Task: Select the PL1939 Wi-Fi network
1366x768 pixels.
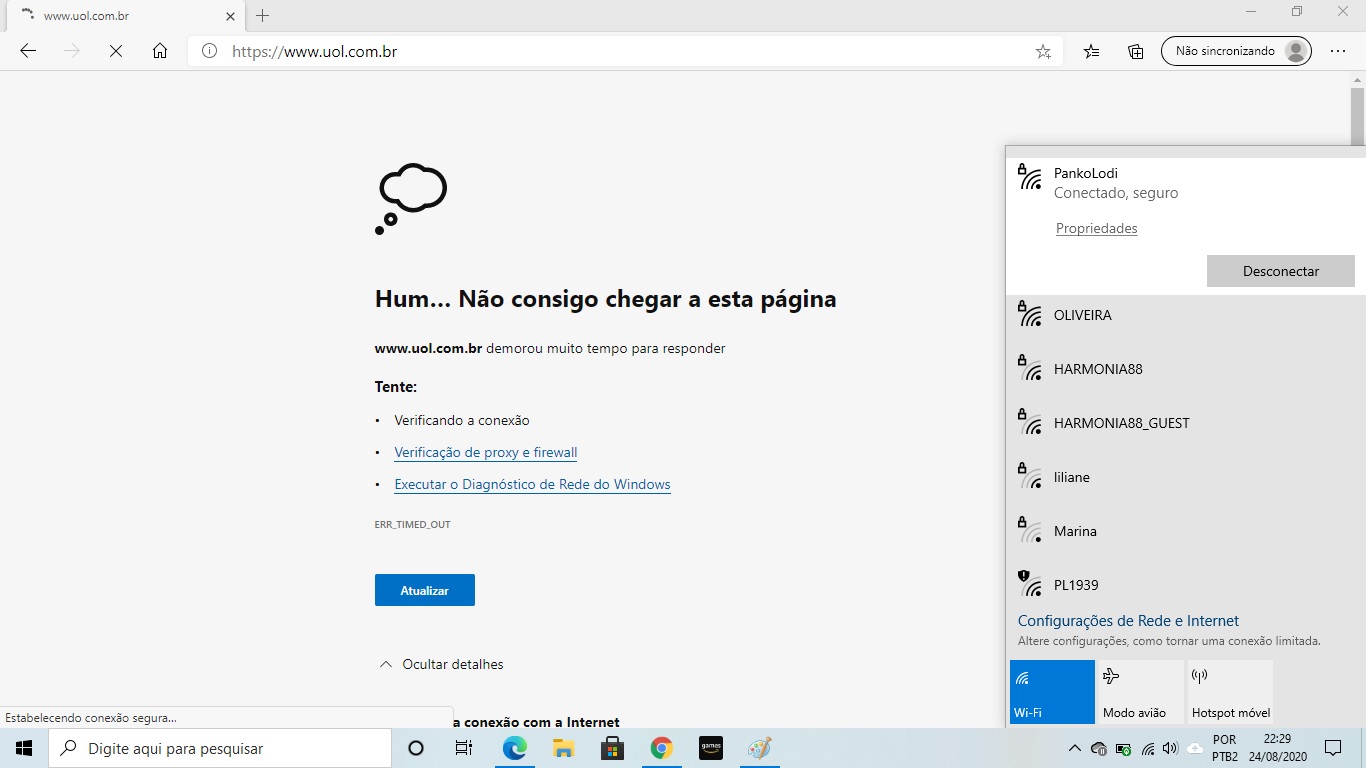Action: click(1185, 583)
